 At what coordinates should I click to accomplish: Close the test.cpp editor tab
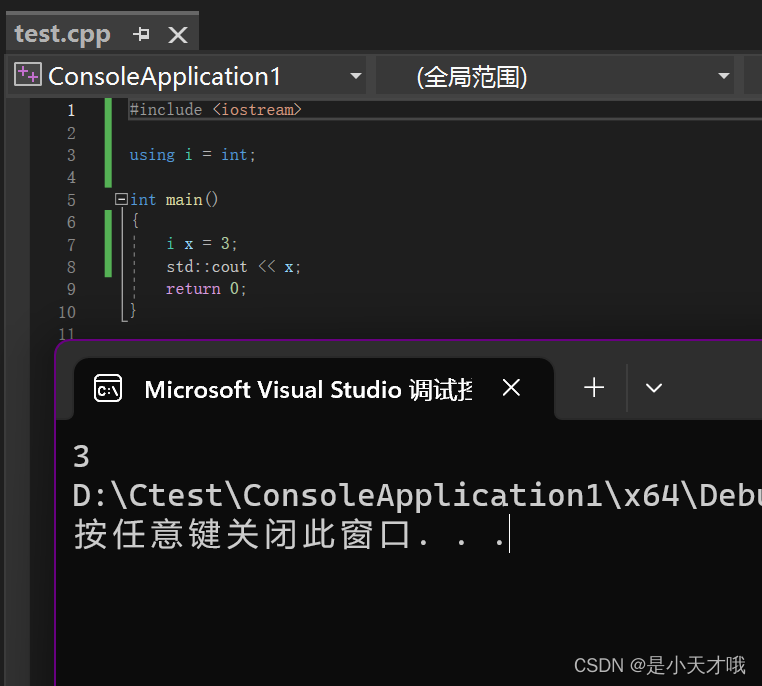coord(177,35)
